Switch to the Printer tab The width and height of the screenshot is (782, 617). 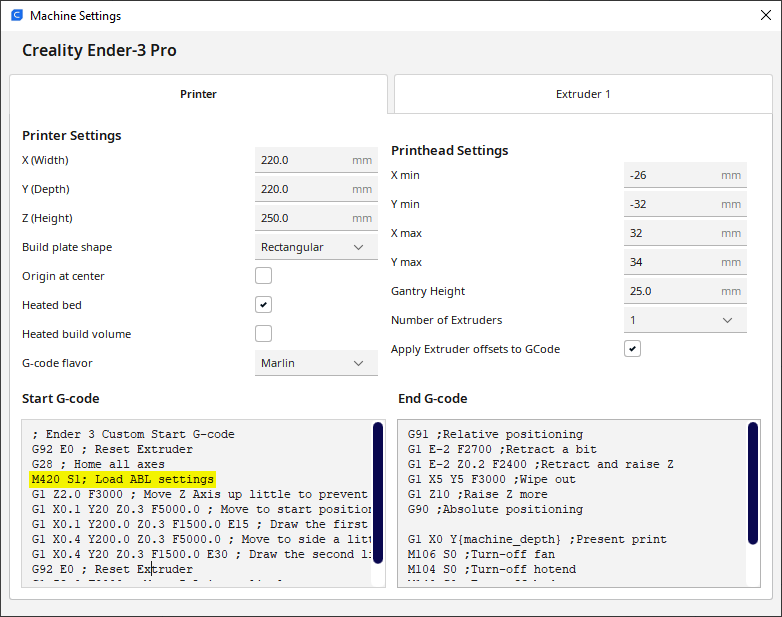click(198, 94)
